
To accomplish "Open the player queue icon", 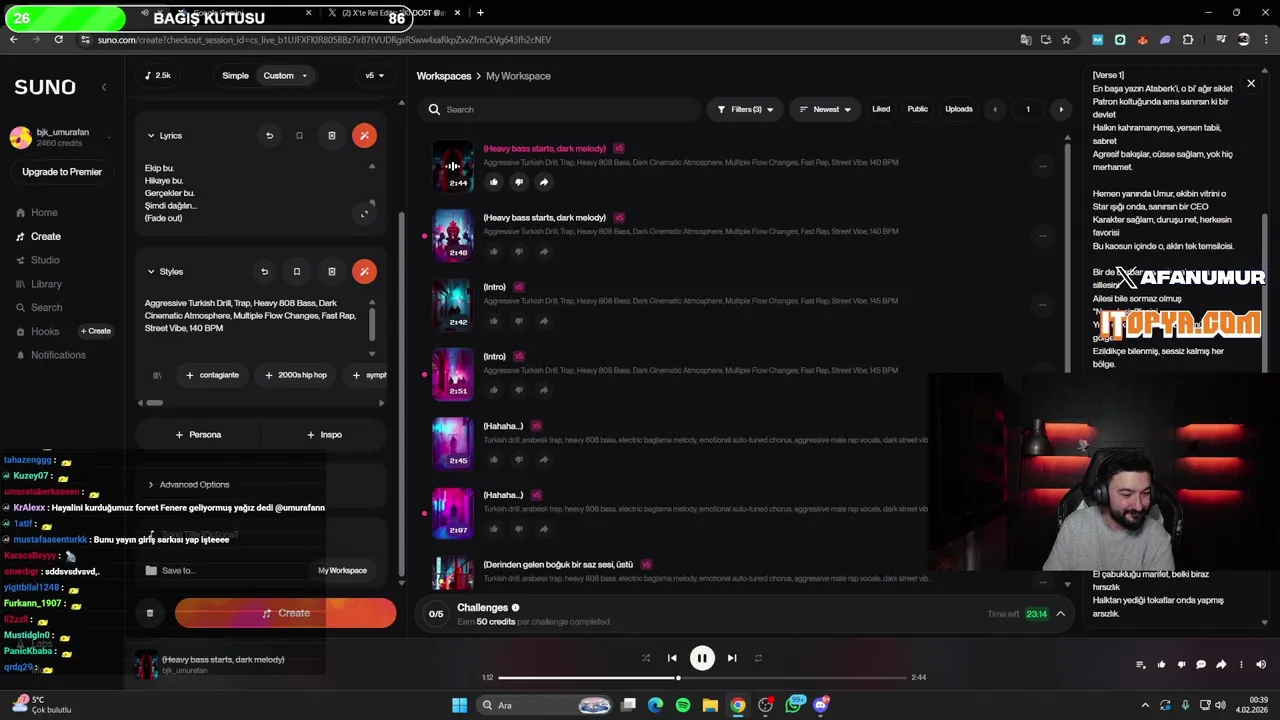I will coord(1141,665).
